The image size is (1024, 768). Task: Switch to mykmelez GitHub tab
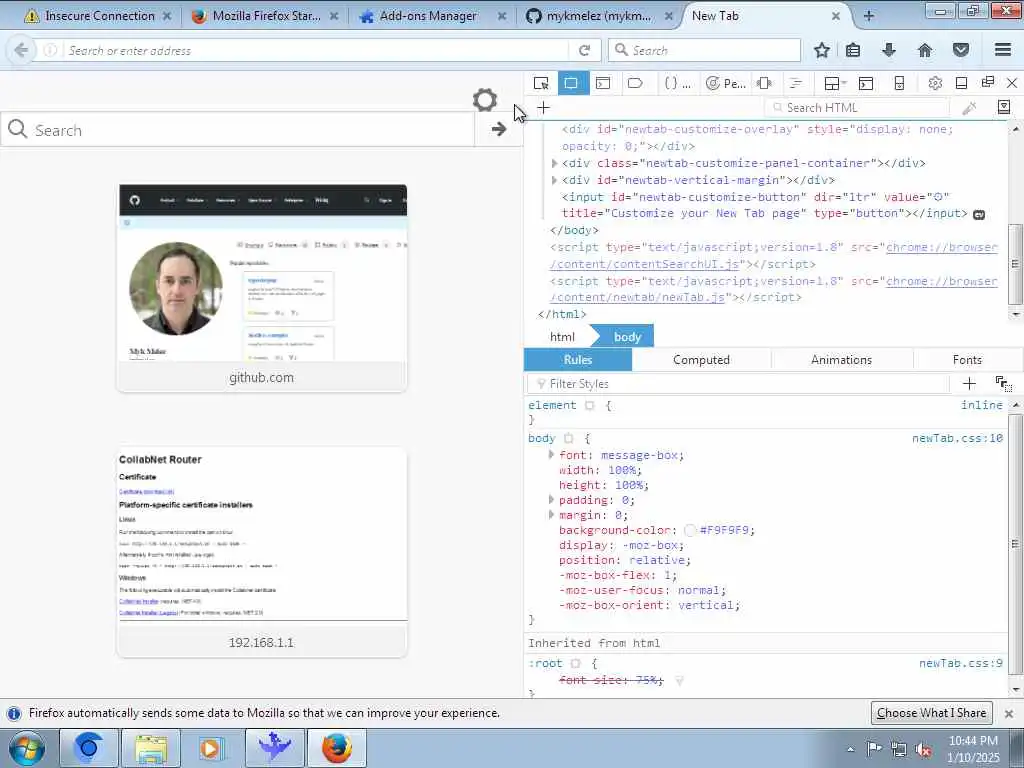[x=600, y=16]
